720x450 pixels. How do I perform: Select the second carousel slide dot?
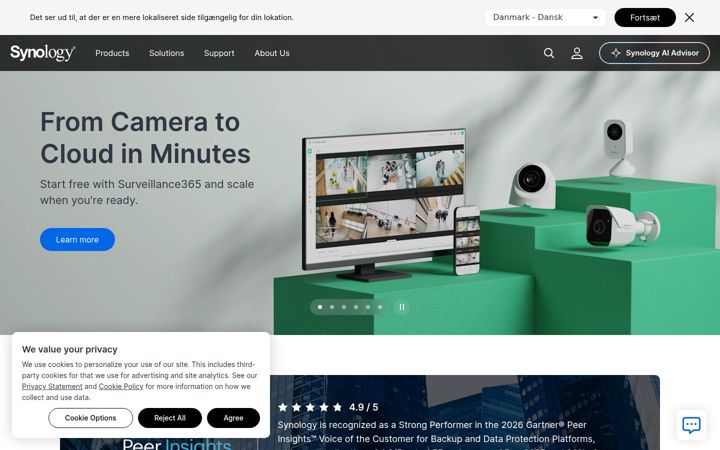coord(332,307)
